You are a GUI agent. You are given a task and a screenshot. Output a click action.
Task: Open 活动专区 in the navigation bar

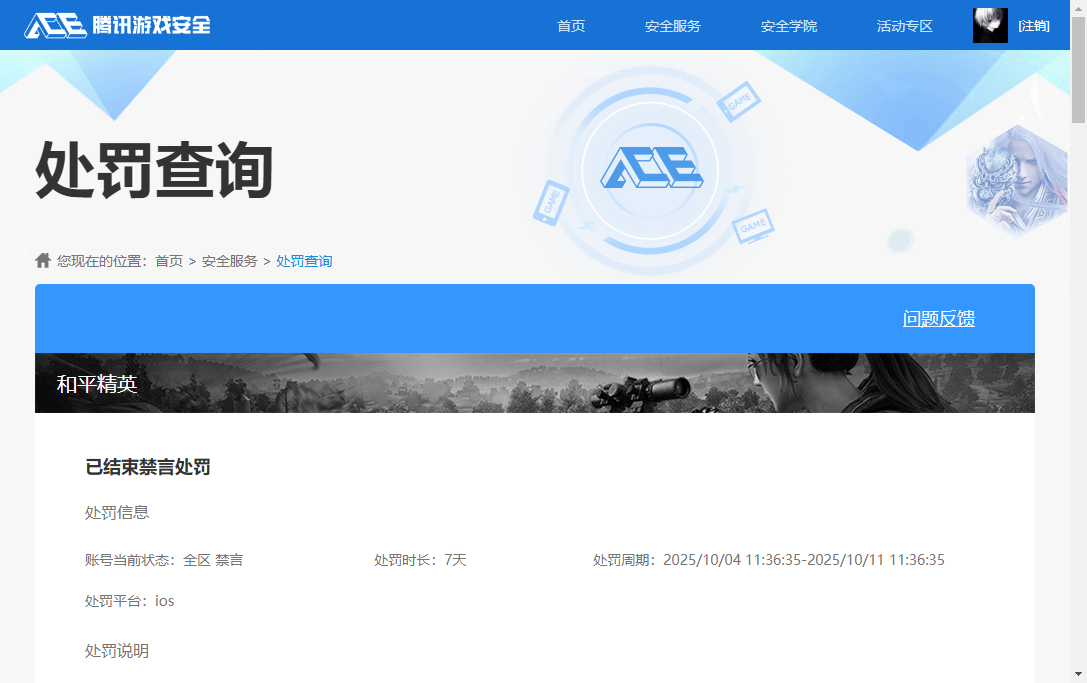point(904,26)
